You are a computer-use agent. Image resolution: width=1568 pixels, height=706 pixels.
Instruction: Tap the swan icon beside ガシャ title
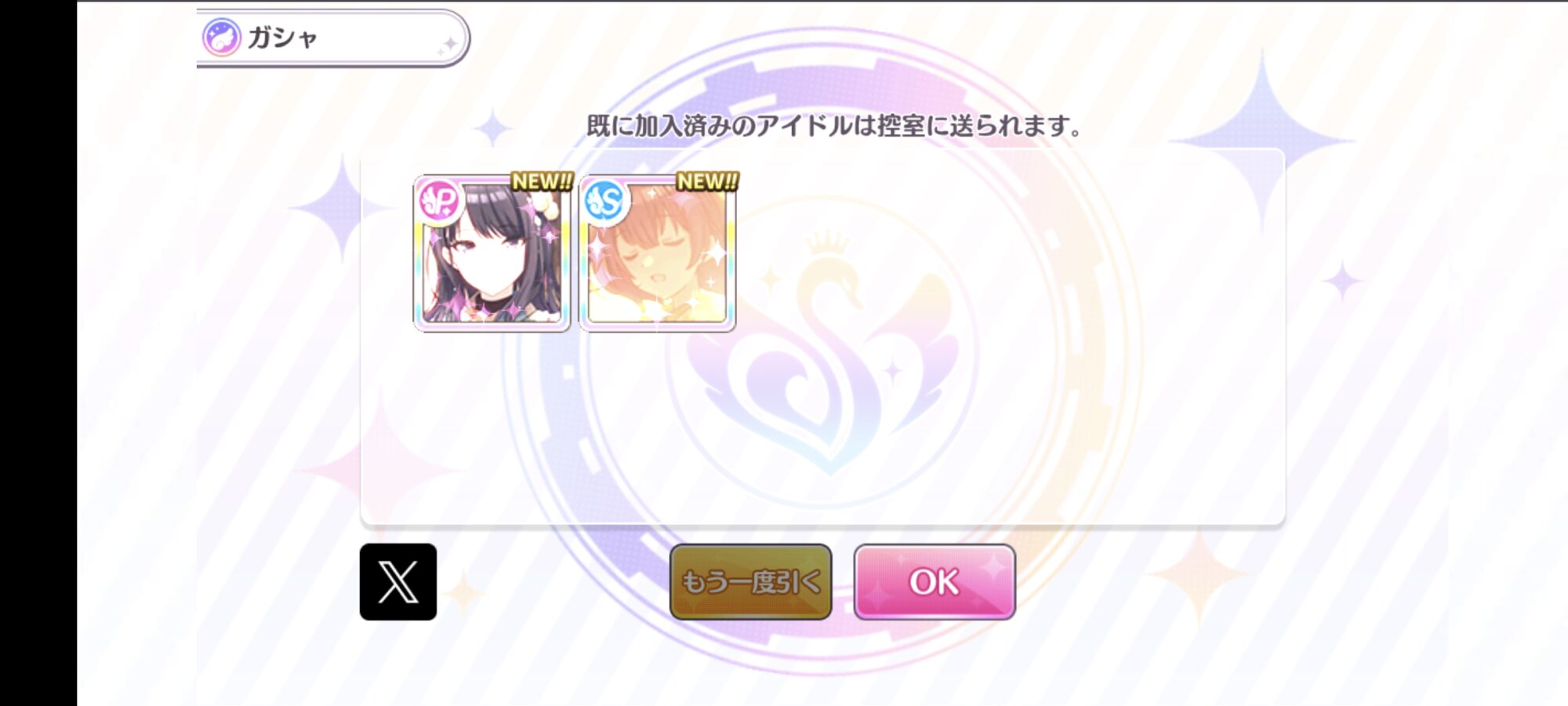221,37
